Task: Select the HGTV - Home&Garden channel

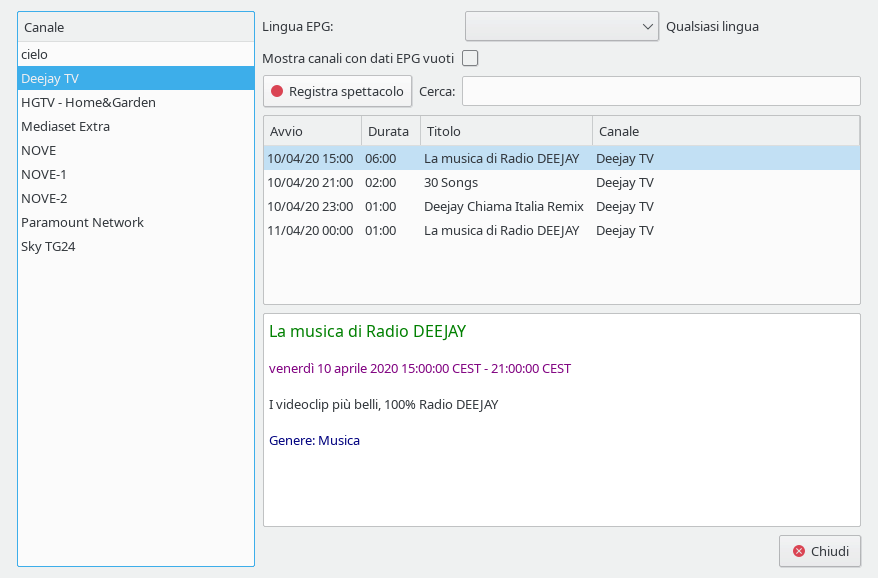Action: click(136, 102)
